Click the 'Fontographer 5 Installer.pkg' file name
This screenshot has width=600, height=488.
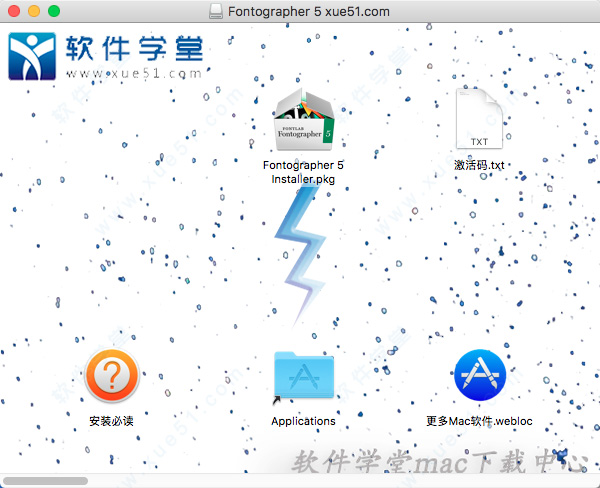tap(303, 172)
